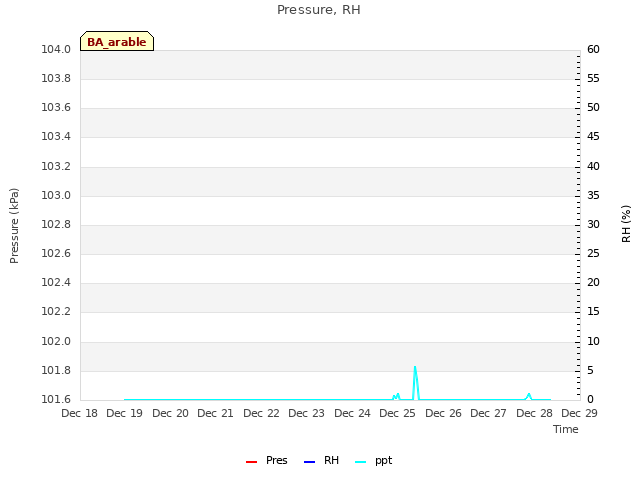Click the Dec 27 x-axis tick label
Screen dimensions: 640x480
[x=489, y=413]
